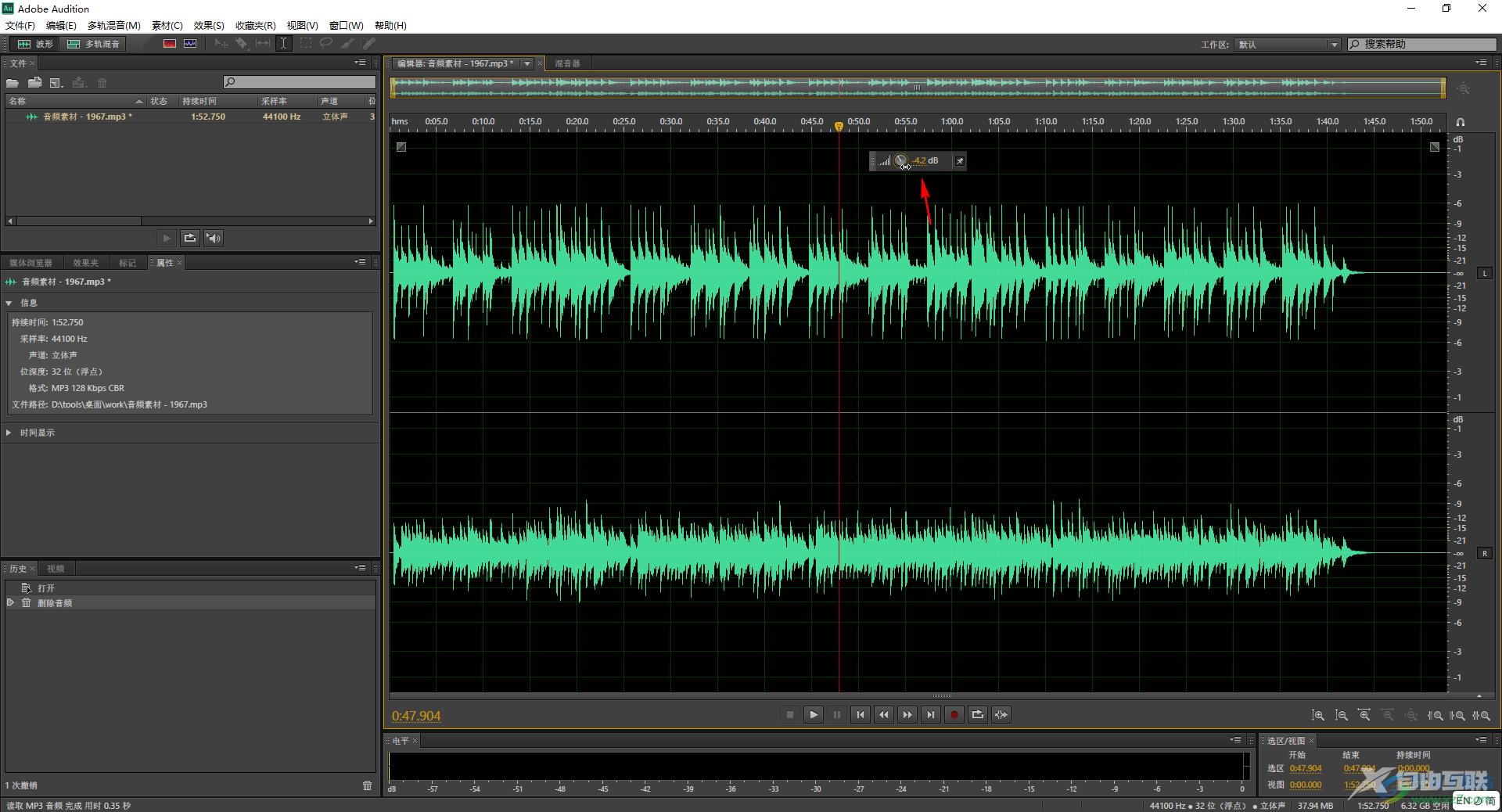Pin the HUD volume control
This screenshot has height=812, width=1502.
tap(960, 161)
